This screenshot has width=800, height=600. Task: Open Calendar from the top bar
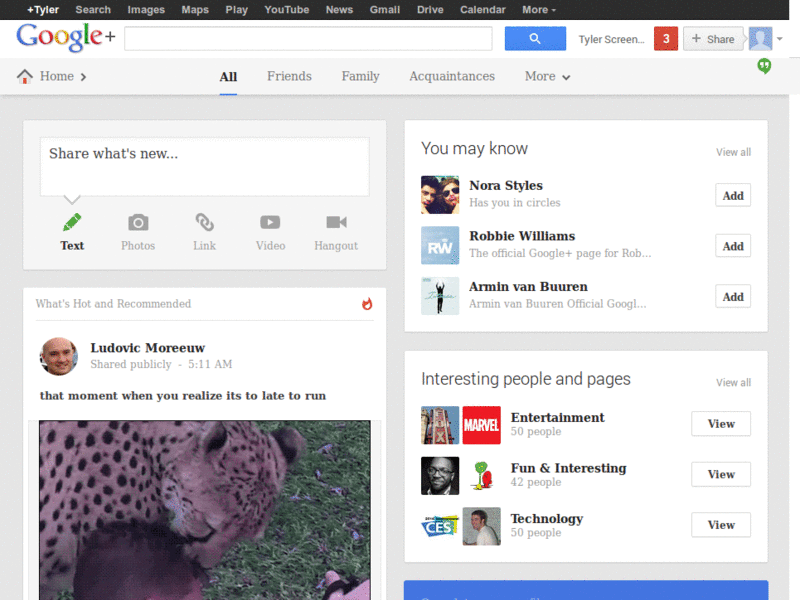point(483,10)
